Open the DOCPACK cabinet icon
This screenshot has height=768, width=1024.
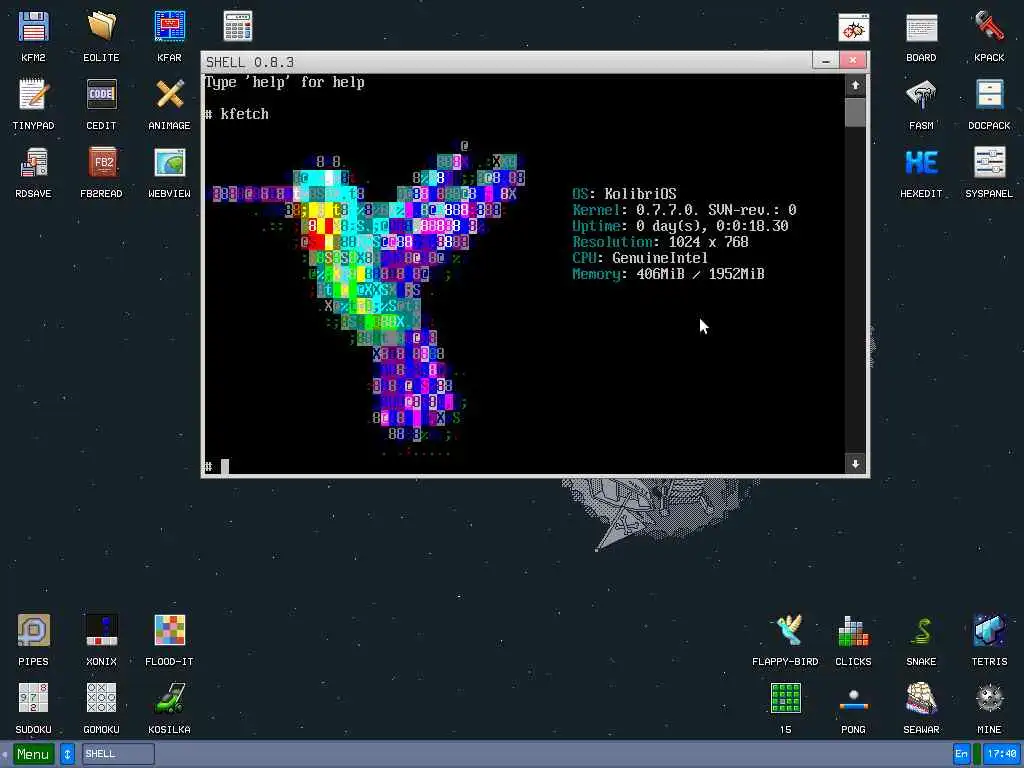[x=989, y=95]
